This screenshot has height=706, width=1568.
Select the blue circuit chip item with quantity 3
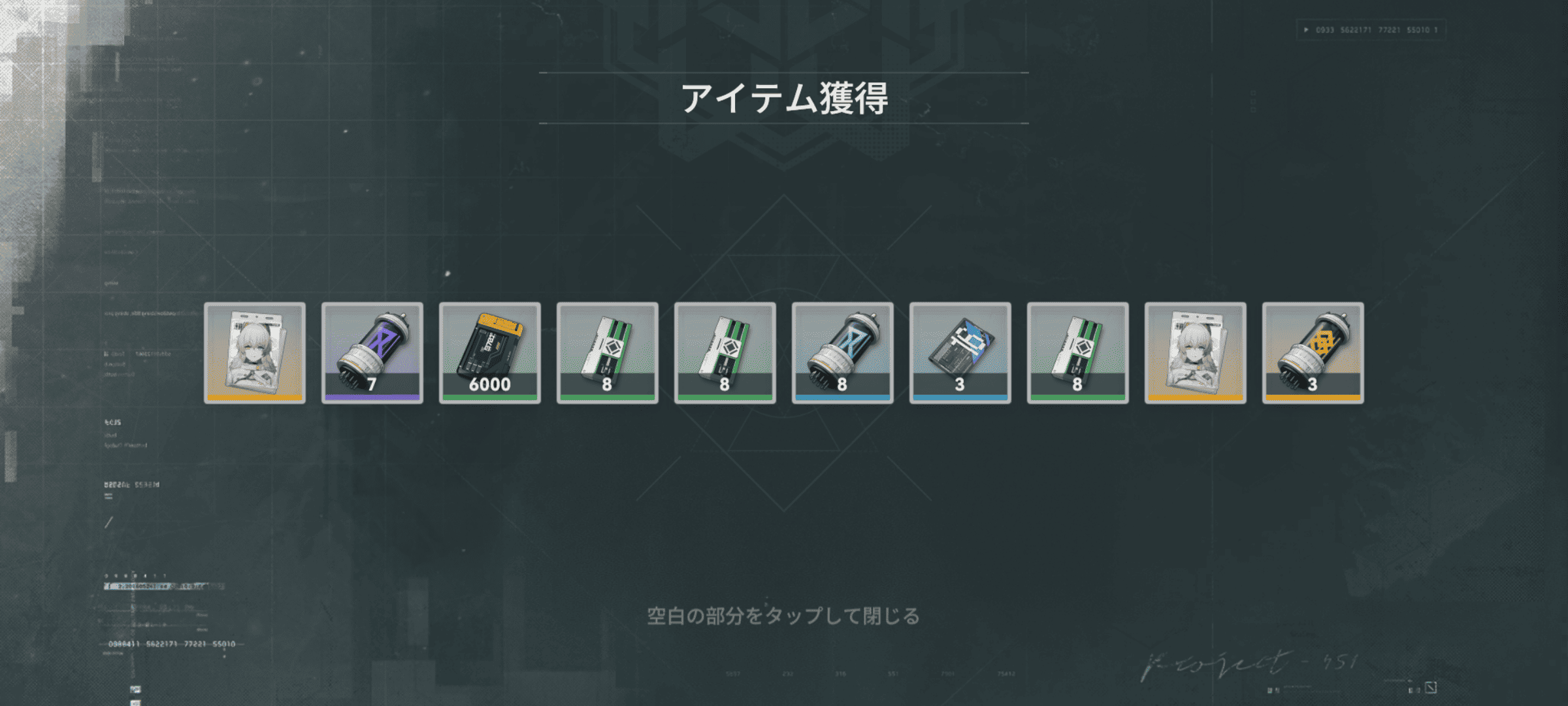(x=960, y=353)
